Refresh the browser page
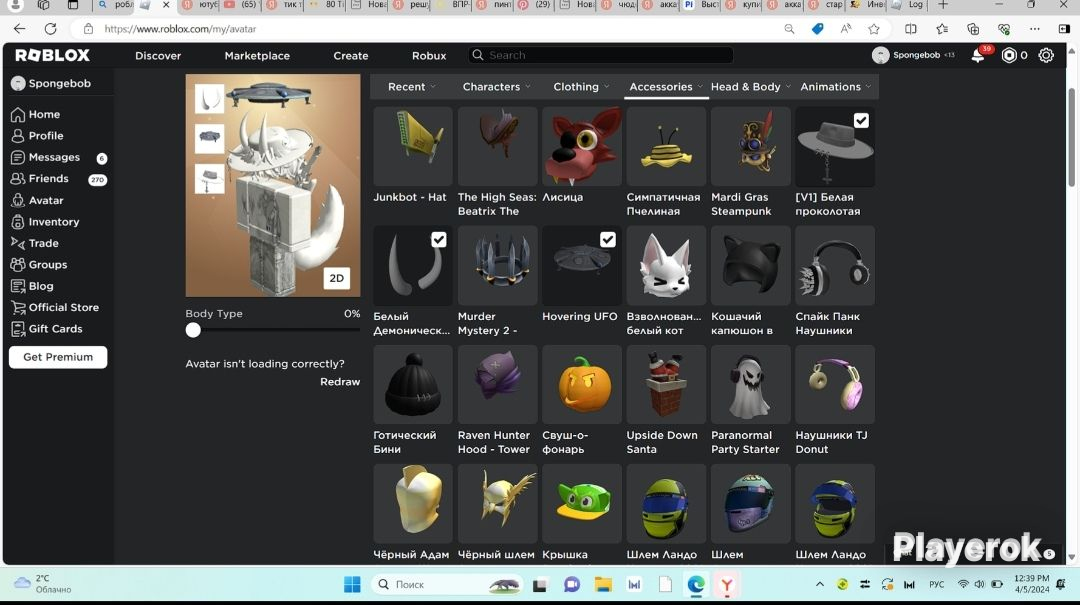The height and width of the screenshot is (605, 1080). (50, 29)
